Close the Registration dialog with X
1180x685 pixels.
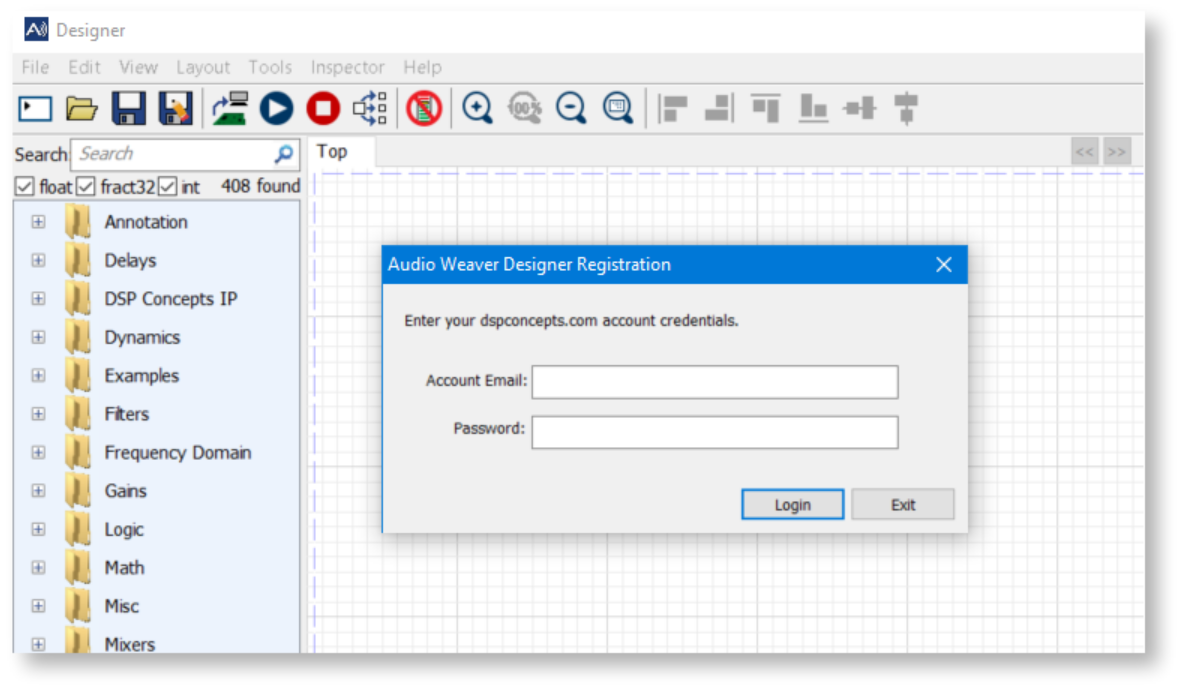[944, 265]
